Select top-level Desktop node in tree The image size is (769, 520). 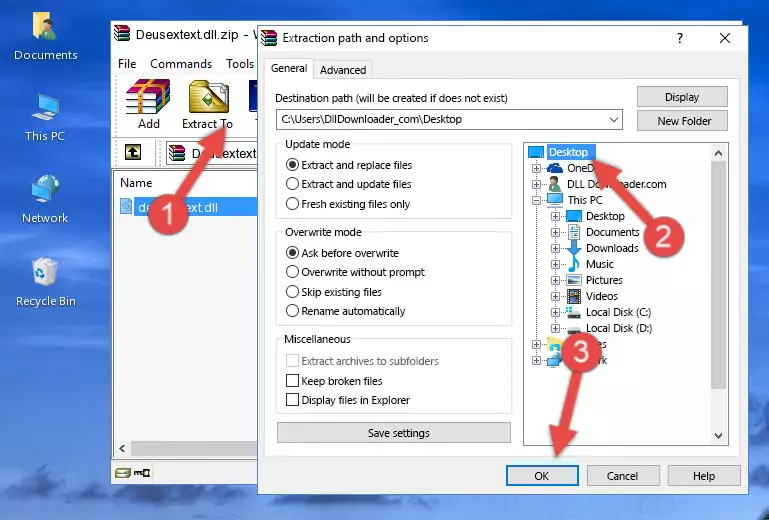pyautogui.click(x=568, y=152)
